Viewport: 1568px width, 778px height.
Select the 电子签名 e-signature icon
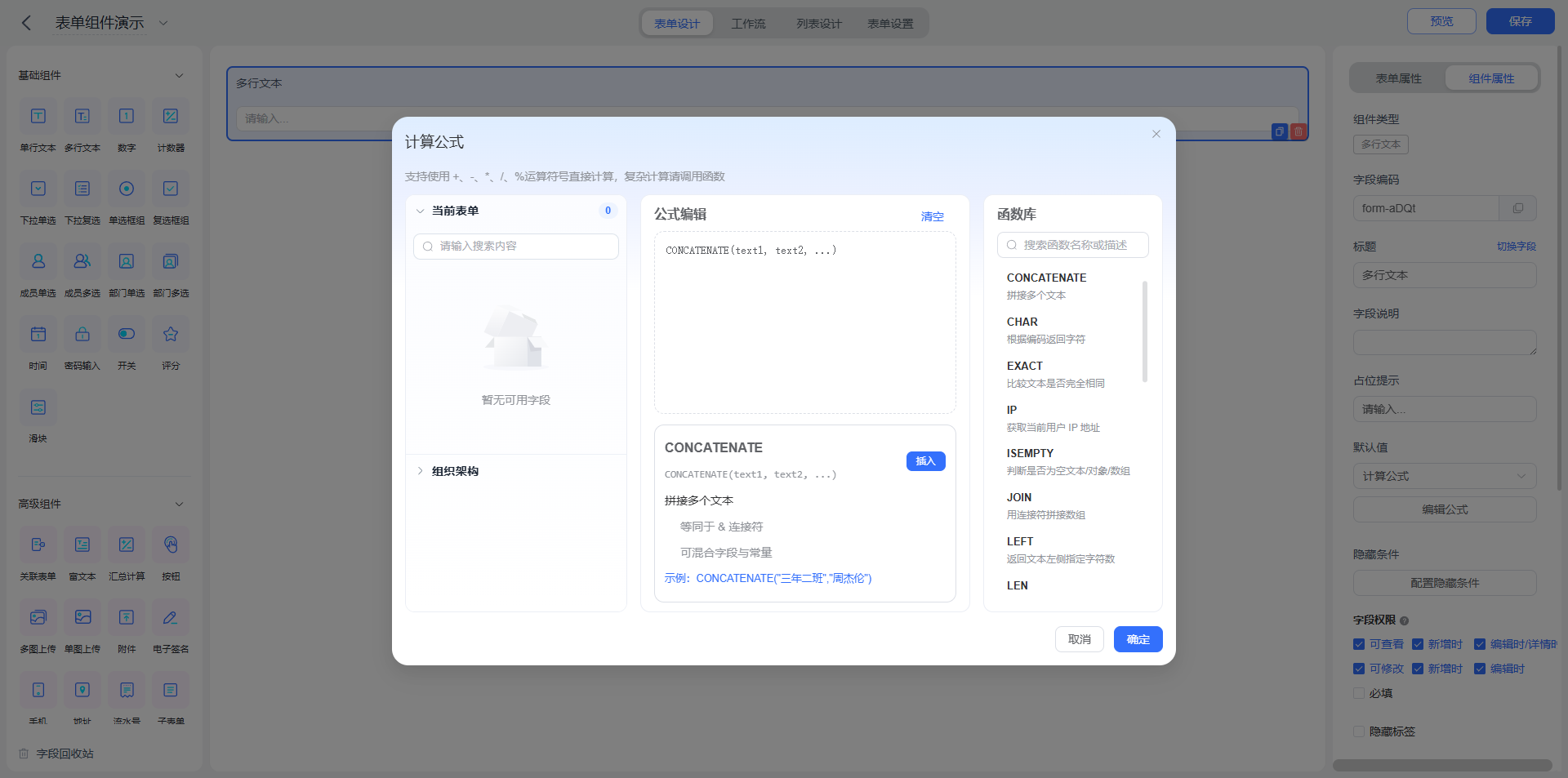pos(171,617)
